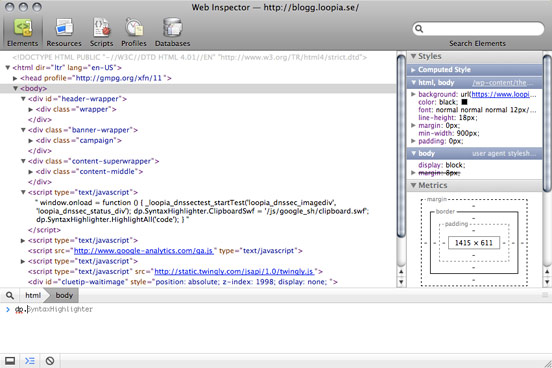The image size is (552, 368).
Task: Open the Resources panel icon
Action: pos(64,27)
